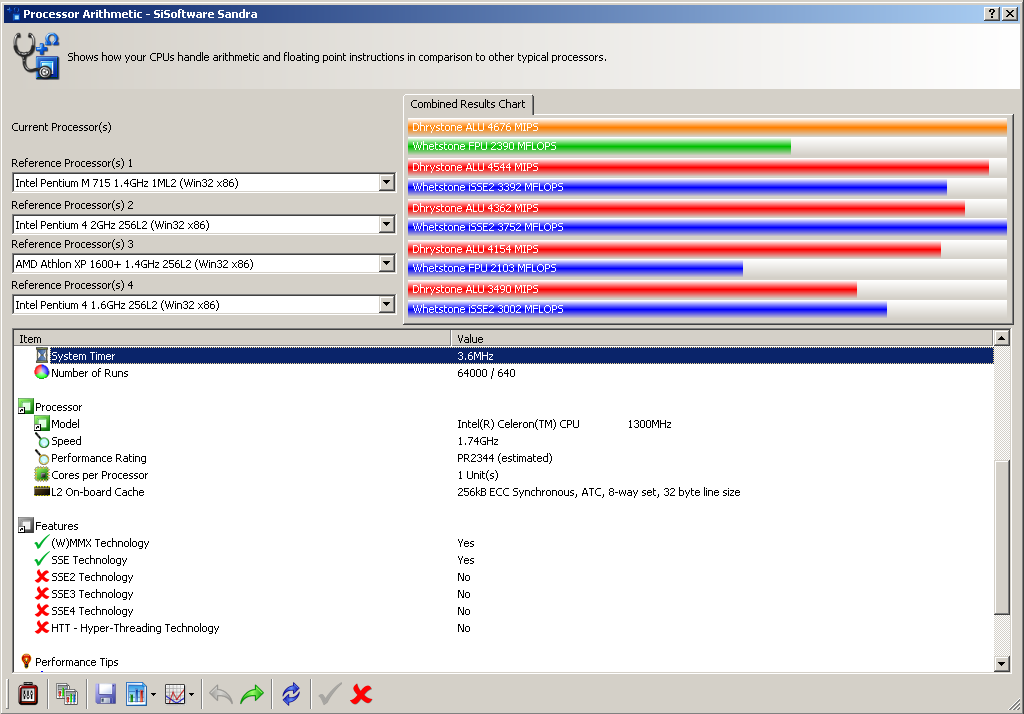Click the green Whetstone FPU 2390 MFLOPS bar
Image resolution: width=1024 pixels, height=714 pixels.
[599, 146]
